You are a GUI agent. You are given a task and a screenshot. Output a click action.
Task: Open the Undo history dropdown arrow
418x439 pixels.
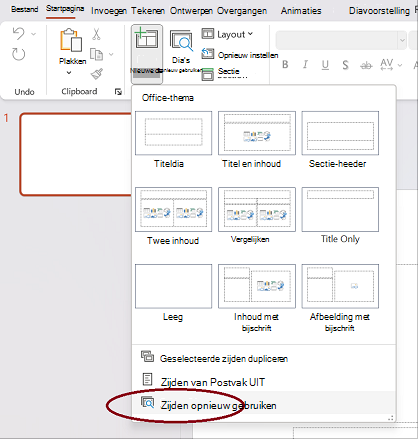pos(33,34)
